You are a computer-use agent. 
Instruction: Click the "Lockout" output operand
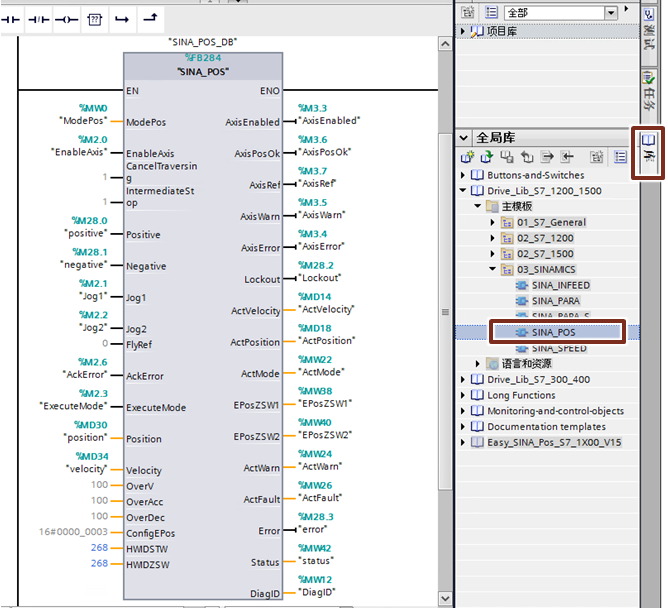pos(320,278)
